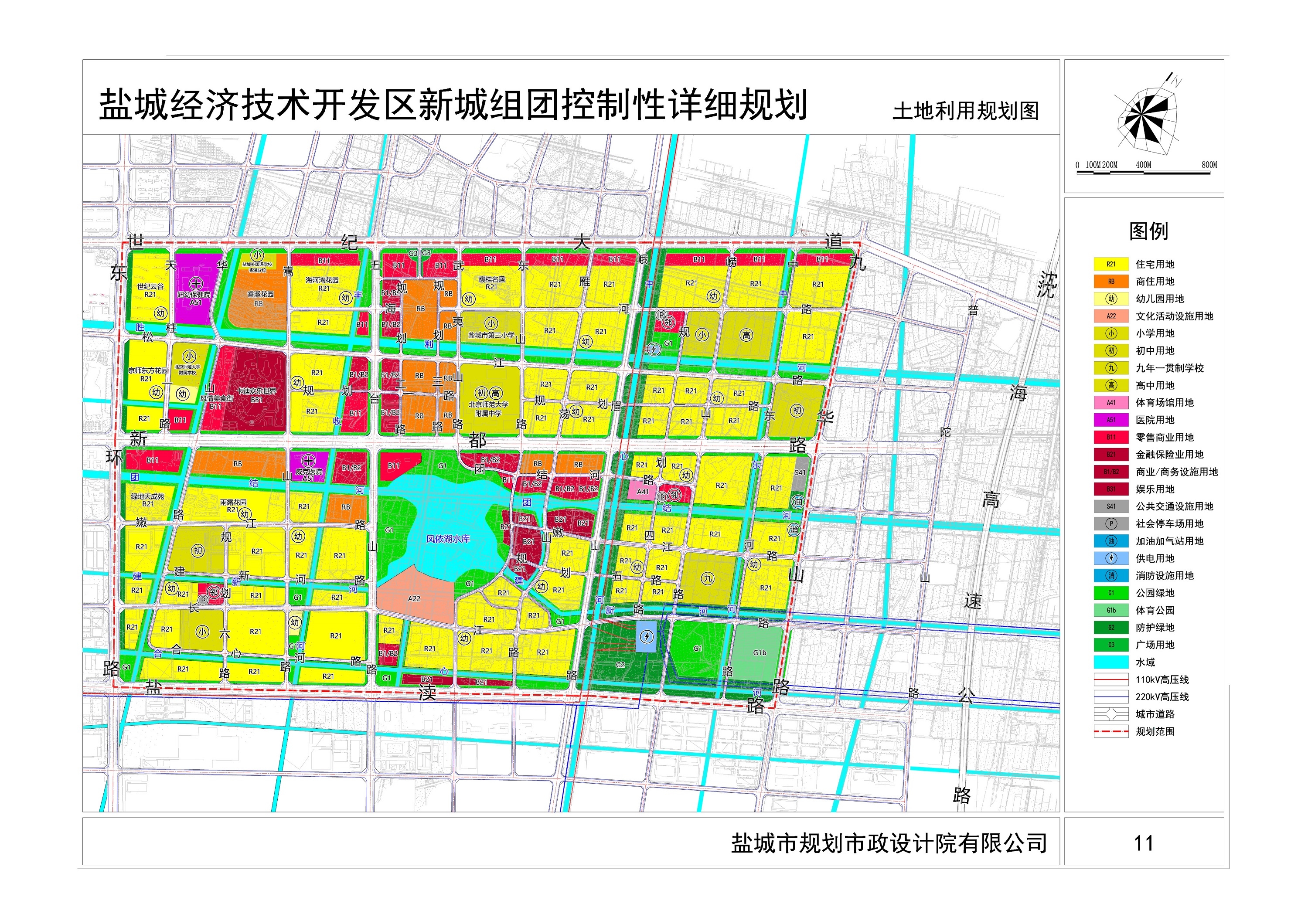The image size is (1308, 924).
Task: Click the 海河湾花园 R21 label
Action: pos(322,284)
